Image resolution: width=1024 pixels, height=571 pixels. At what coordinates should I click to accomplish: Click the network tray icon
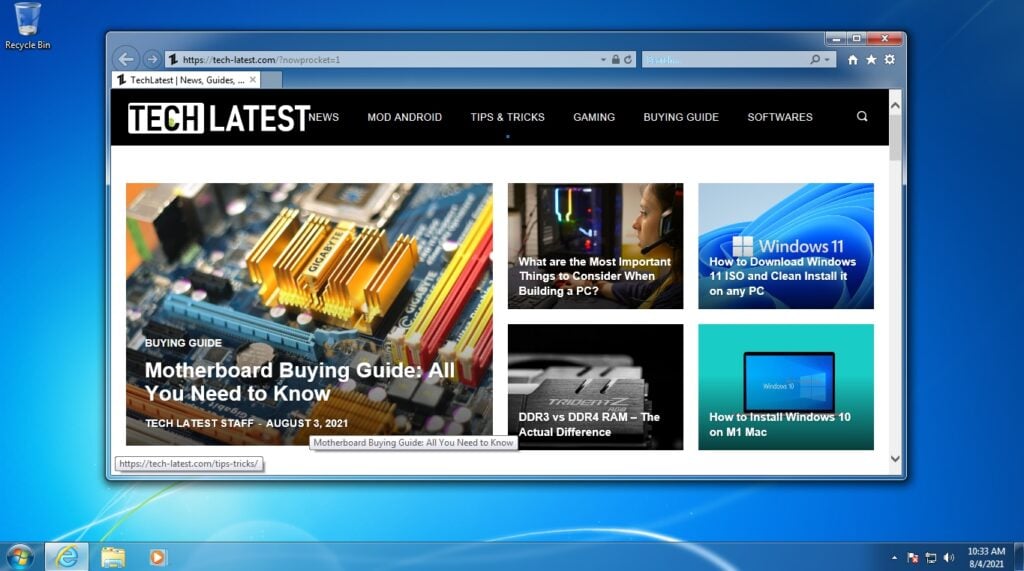[931, 557]
